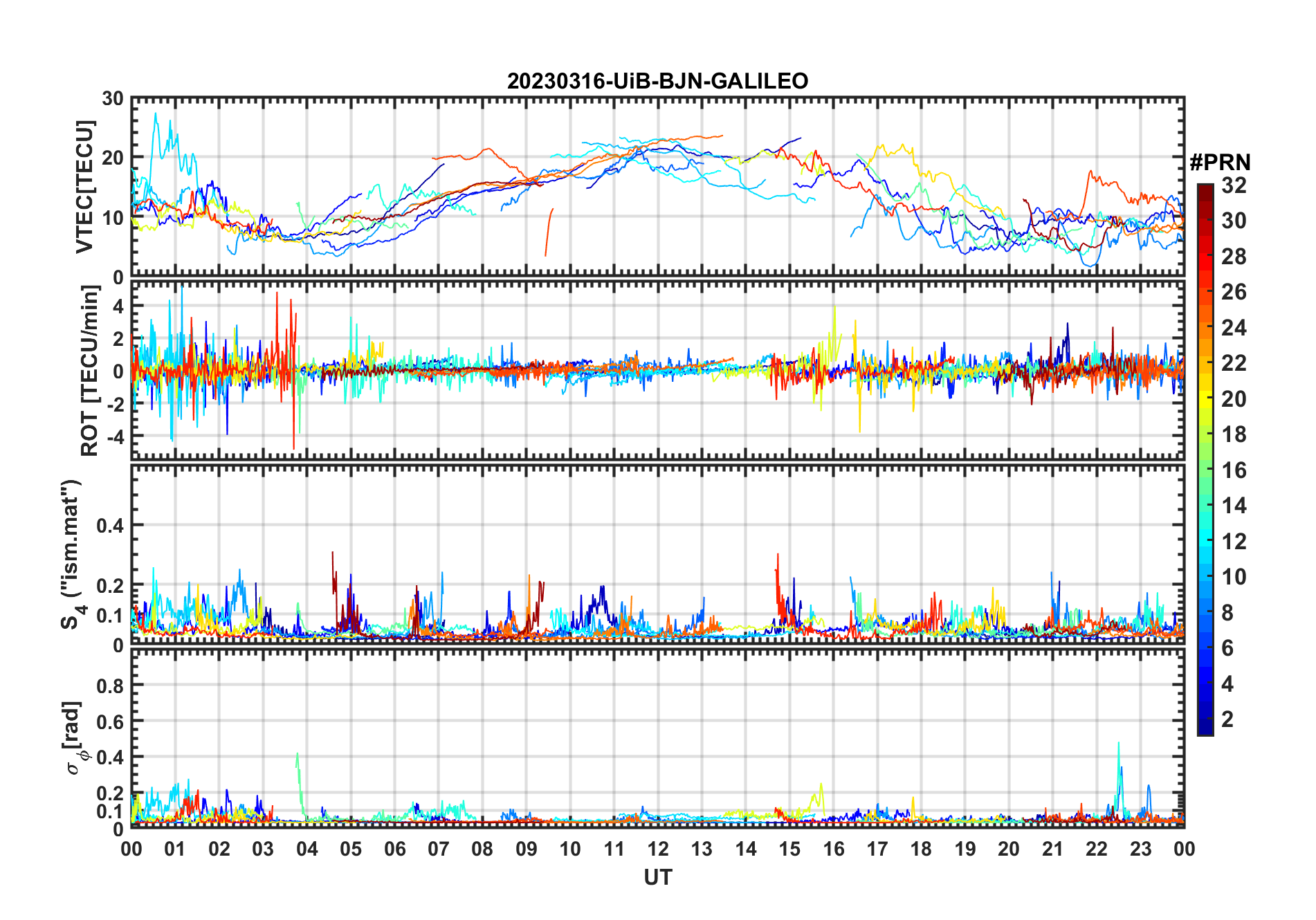This screenshot has width=1316, height=920.
Task: Click colorbar tick label "24"
Action: coord(1234,328)
